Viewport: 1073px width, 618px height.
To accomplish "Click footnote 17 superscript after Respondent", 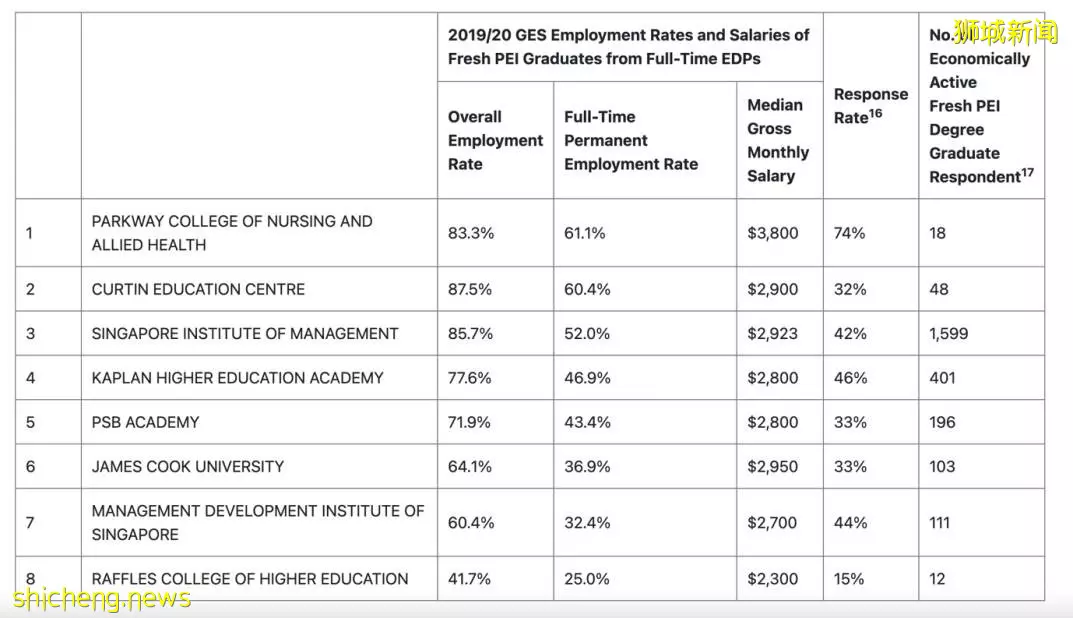I will coord(1028,172).
